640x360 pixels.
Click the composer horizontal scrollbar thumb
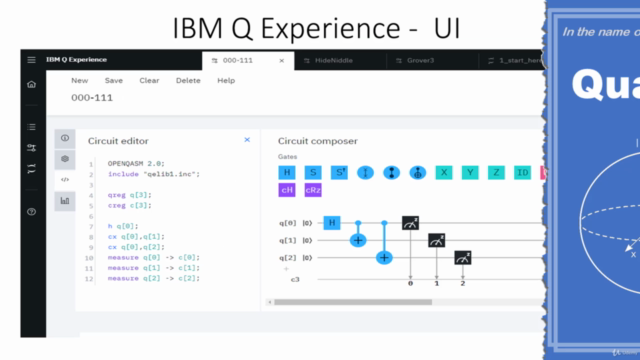click(353, 302)
